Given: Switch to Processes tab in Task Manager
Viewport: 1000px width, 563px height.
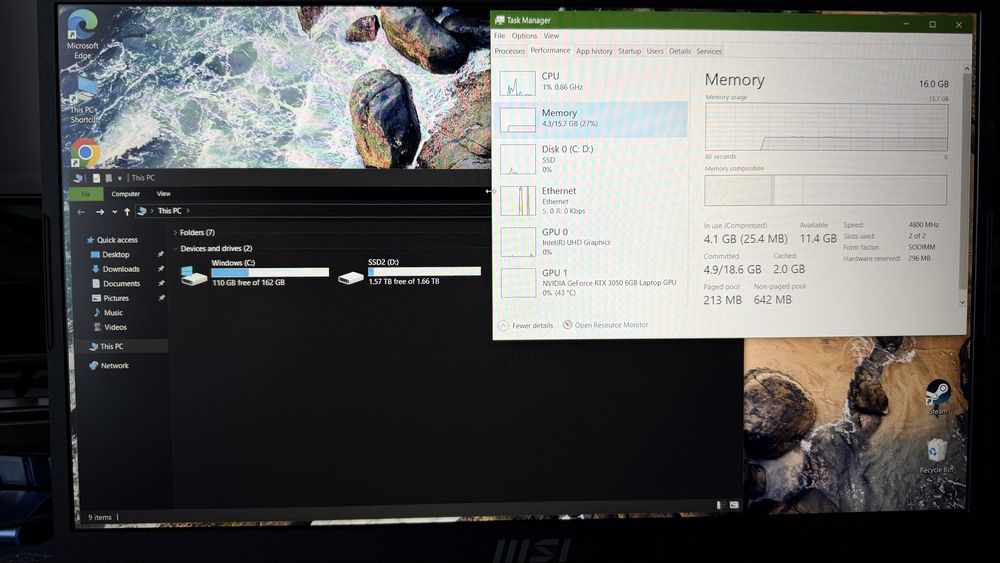Looking at the screenshot, I should (x=510, y=51).
